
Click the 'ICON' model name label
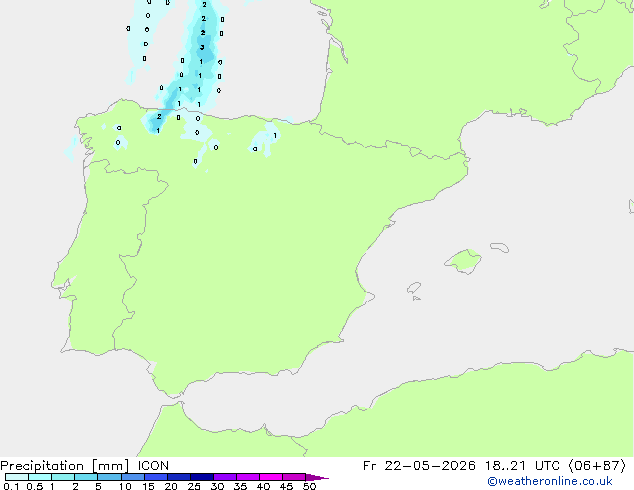[153, 466]
